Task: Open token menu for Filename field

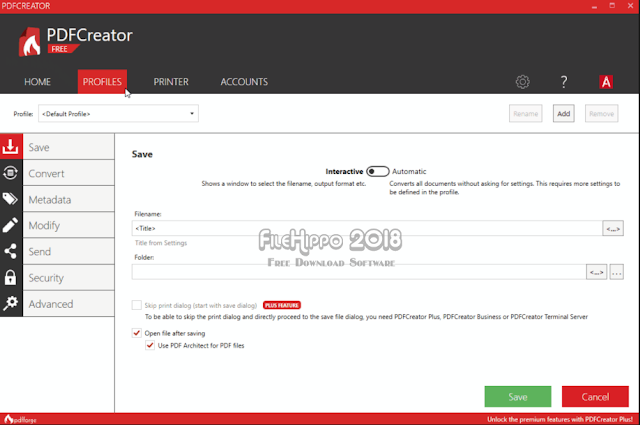Action: (x=613, y=229)
